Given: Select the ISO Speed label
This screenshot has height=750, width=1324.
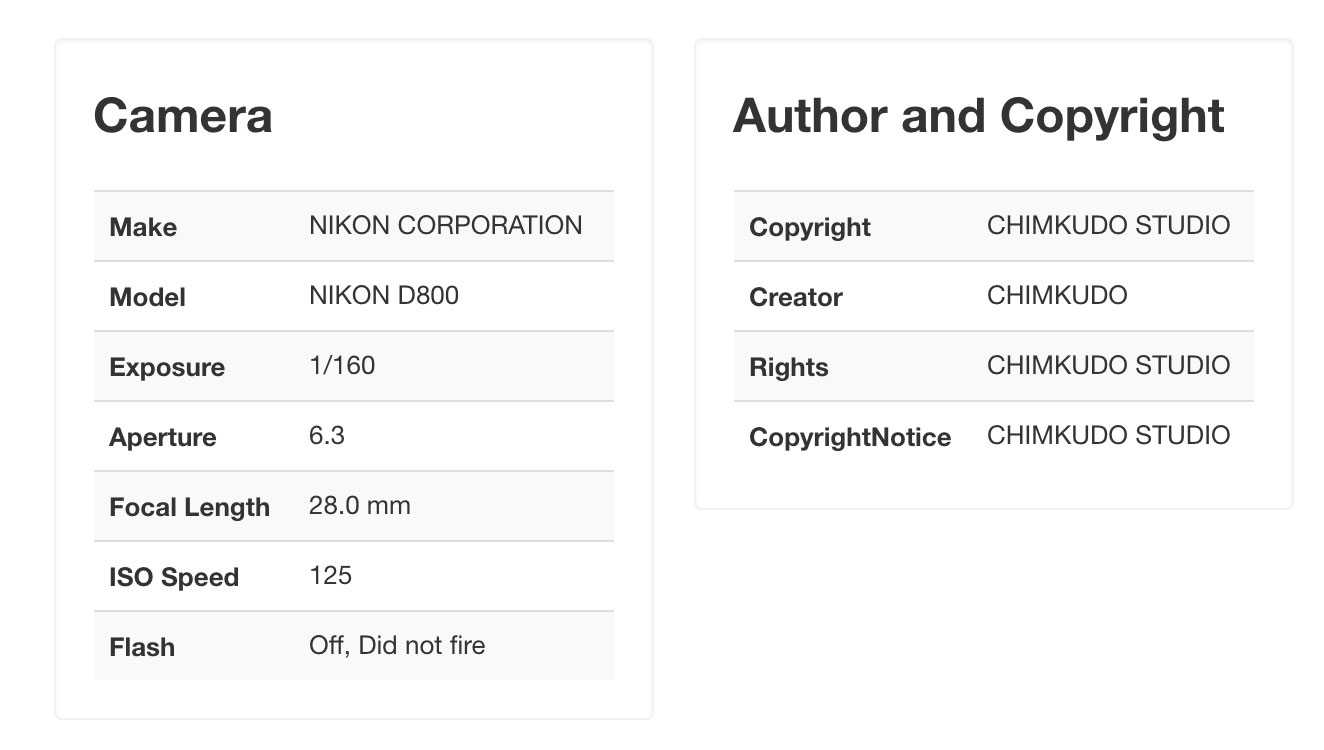Looking at the screenshot, I should (x=174, y=577).
